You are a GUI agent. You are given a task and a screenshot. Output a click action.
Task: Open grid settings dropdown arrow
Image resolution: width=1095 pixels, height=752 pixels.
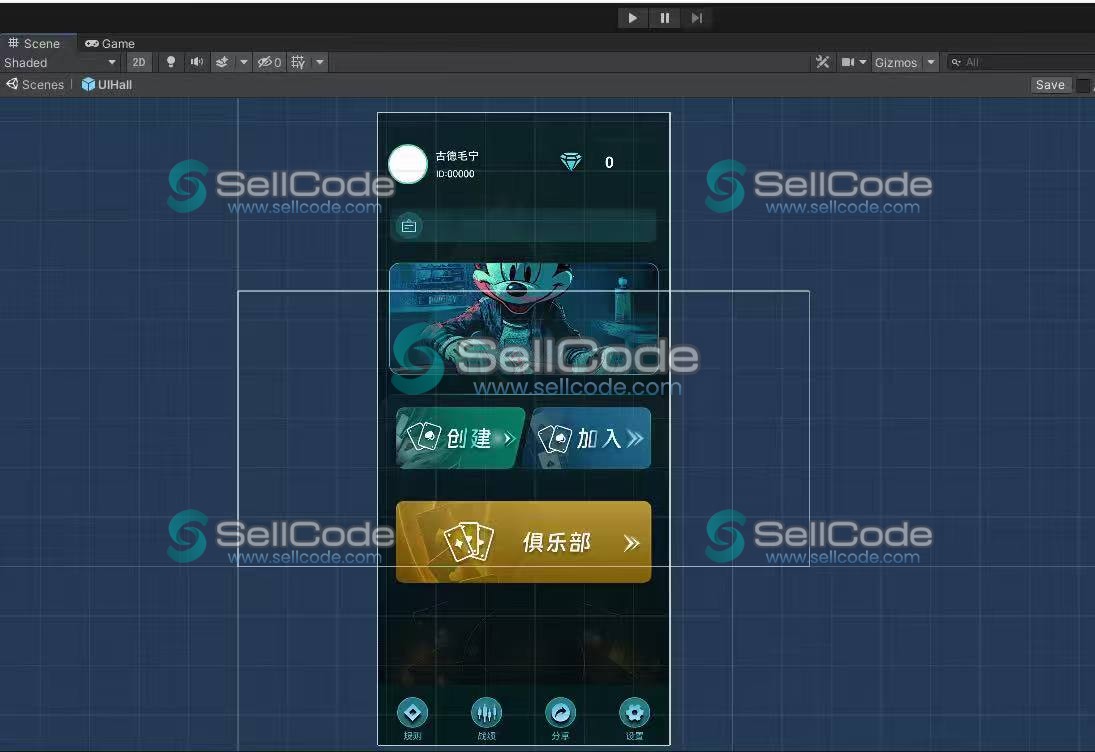click(x=320, y=62)
